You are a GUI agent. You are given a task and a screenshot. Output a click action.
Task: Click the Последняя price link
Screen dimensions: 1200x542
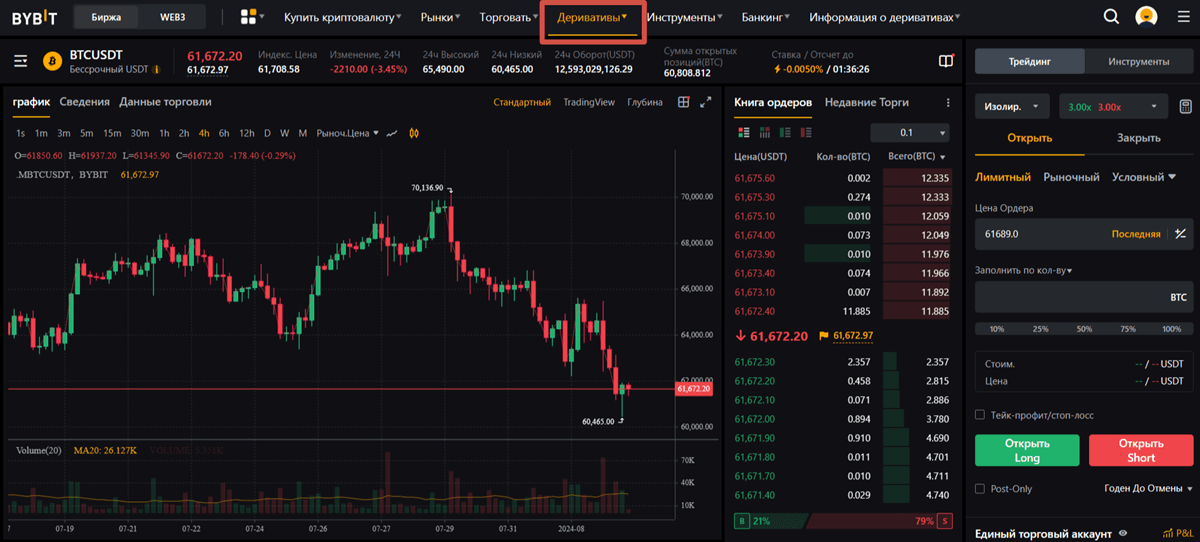pos(1136,234)
